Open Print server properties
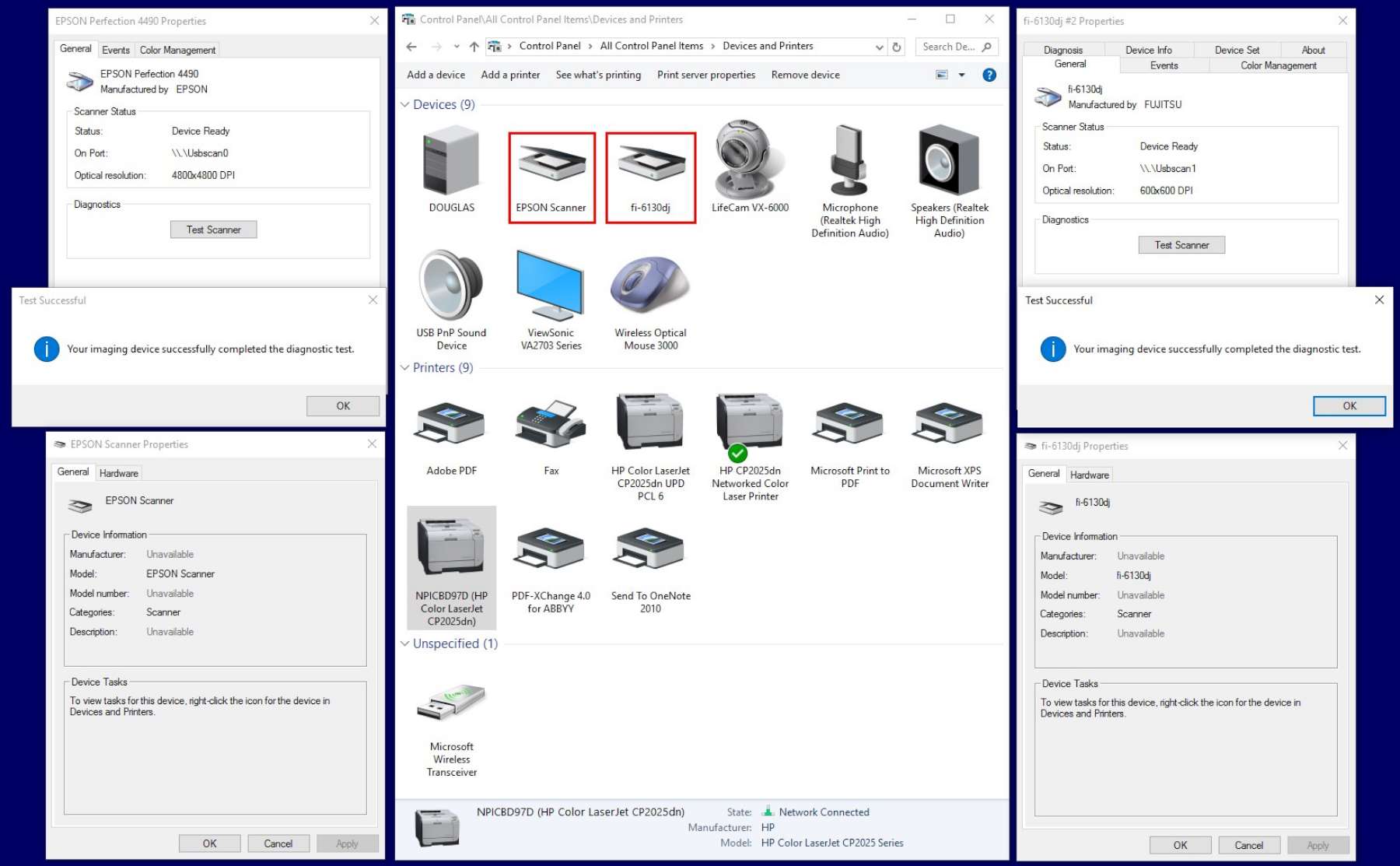Screen dimensions: 1400x866 click(x=706, y=75)
